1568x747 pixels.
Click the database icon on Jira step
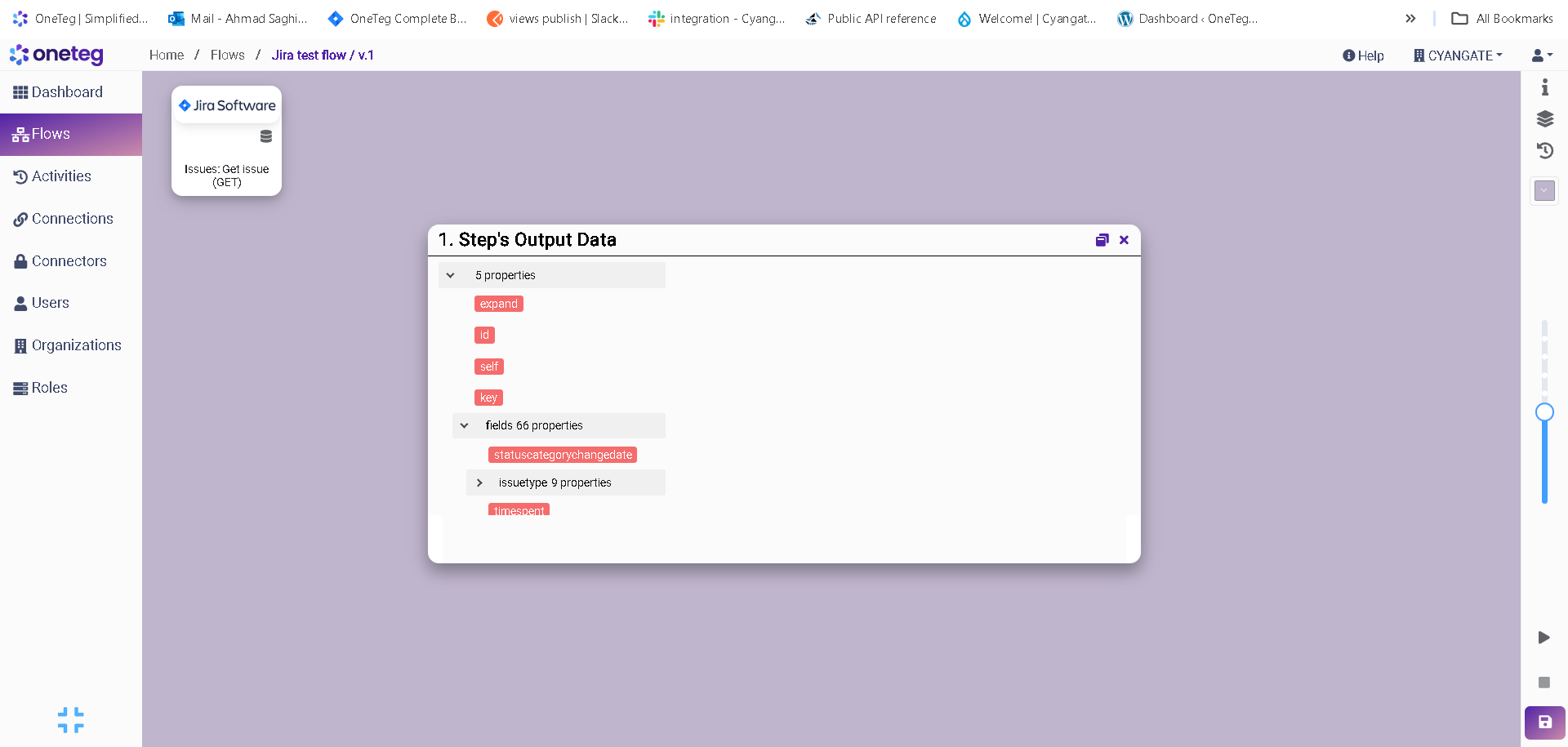[266, 136]
